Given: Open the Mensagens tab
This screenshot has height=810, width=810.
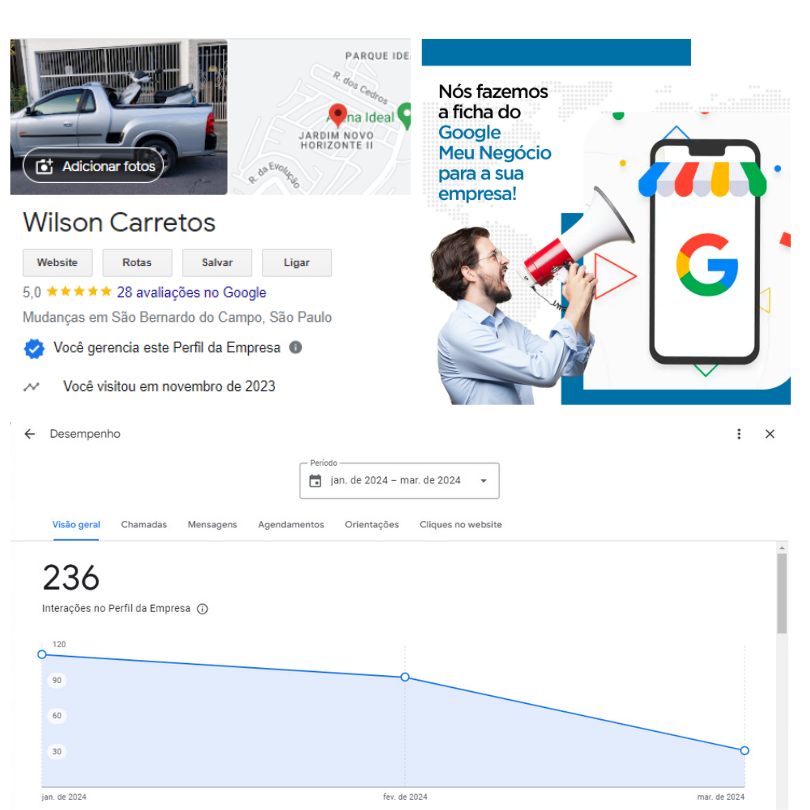Looking at the screenshot, I should [212, 525].
